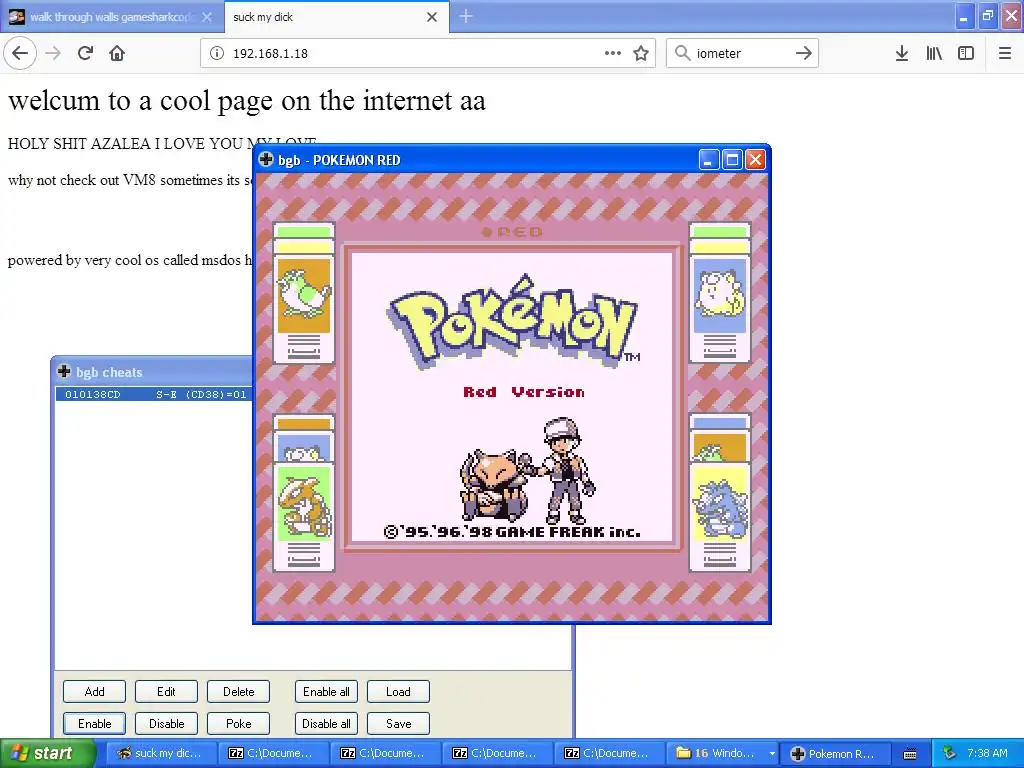Click Disable button in bgb cheats

[166, 724]
